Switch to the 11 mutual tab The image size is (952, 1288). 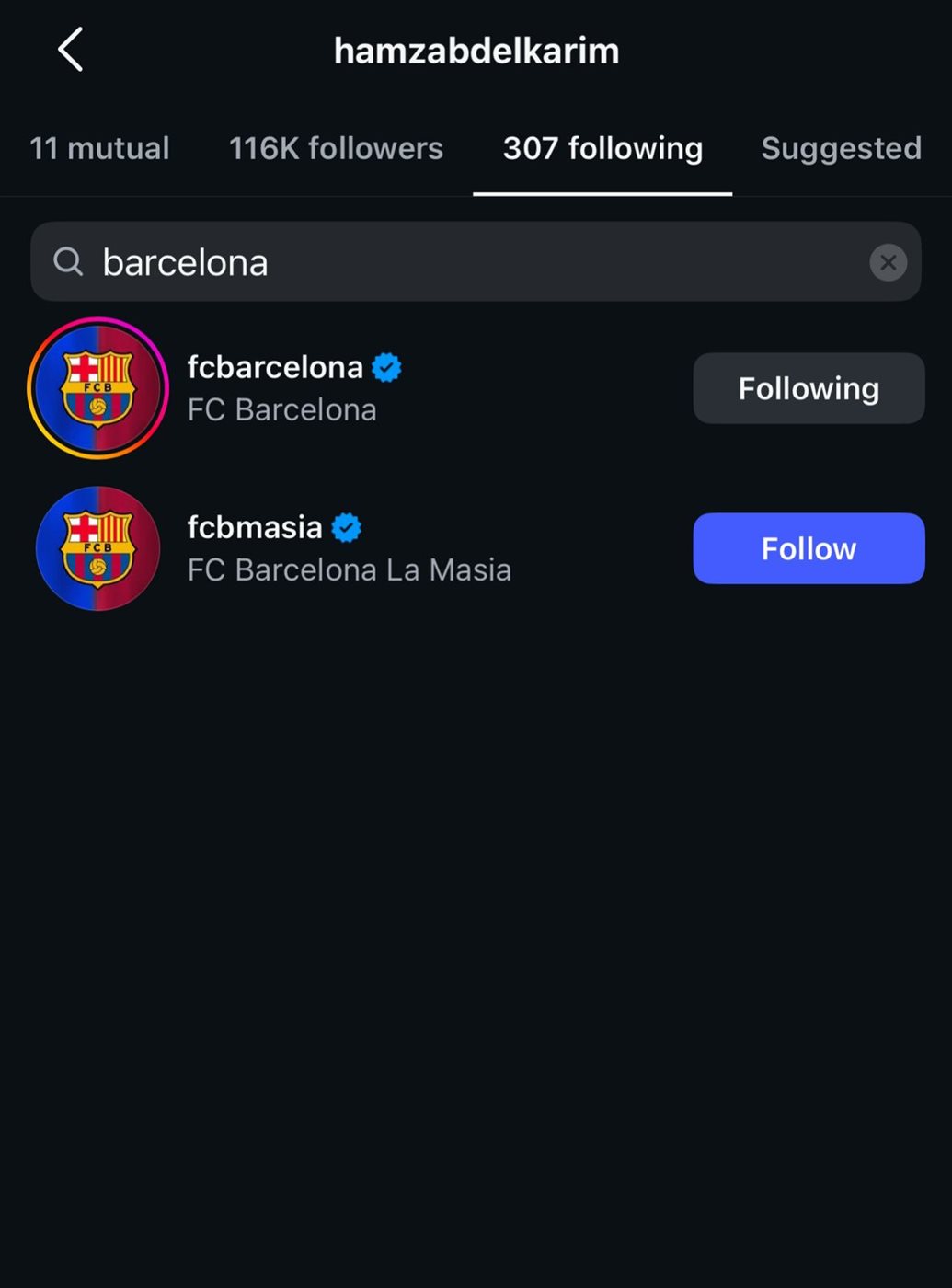pos(99,148)
